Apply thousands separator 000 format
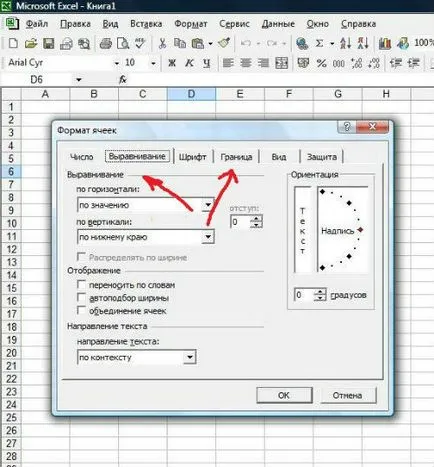The width and height of the screenshot is (434, 467). point(339,63)
